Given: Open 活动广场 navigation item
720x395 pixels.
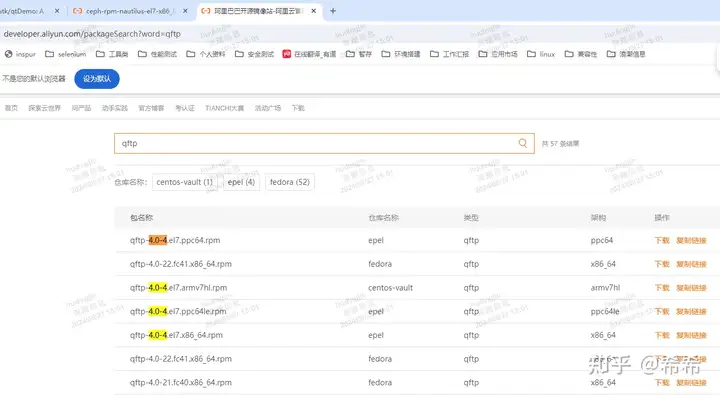Looking at the screenshot, I should [x=268, y=108].
